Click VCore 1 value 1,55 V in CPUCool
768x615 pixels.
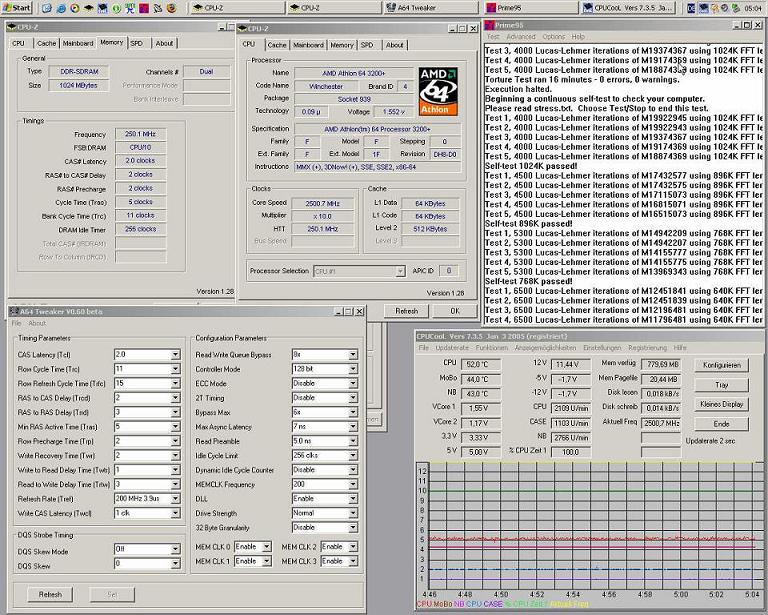(x=480, y=408)
